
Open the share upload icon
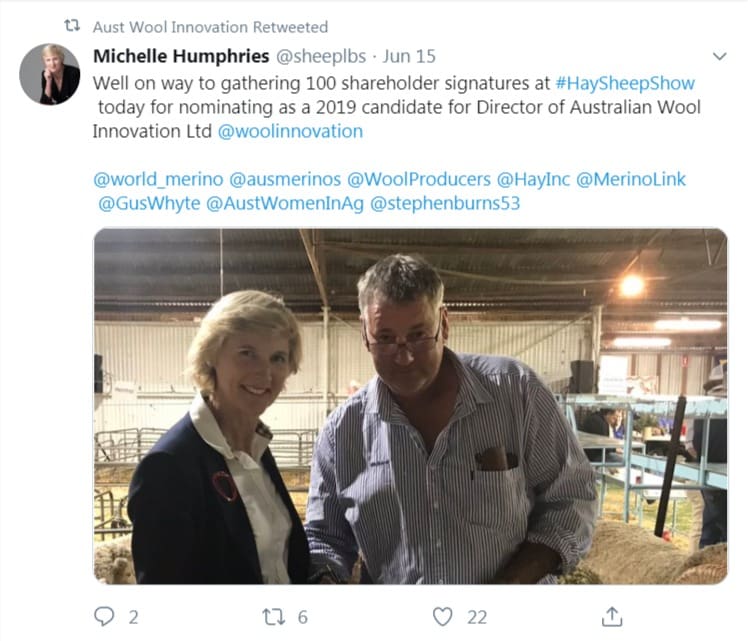612,617
